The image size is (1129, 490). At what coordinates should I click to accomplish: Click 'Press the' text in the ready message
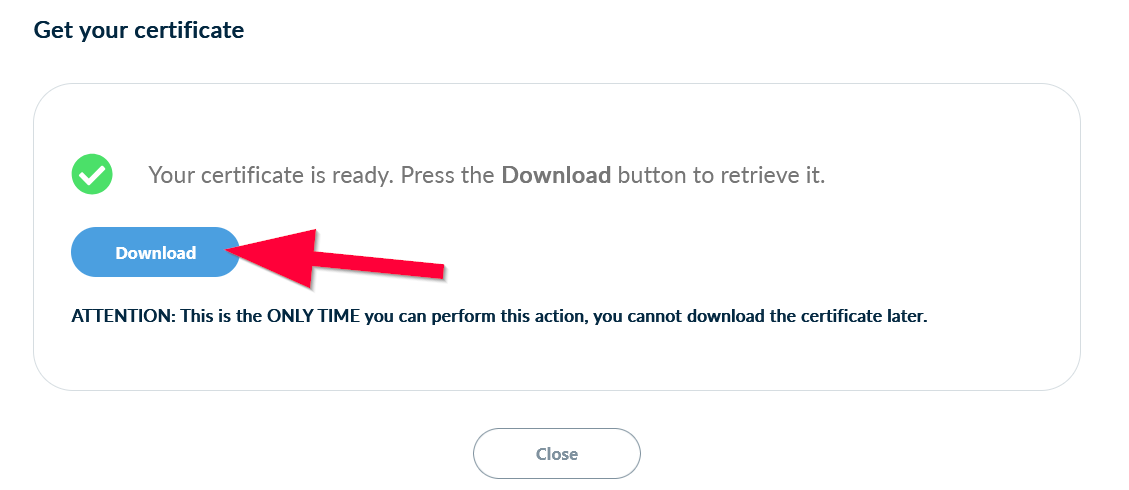click(x=448, y=175)
